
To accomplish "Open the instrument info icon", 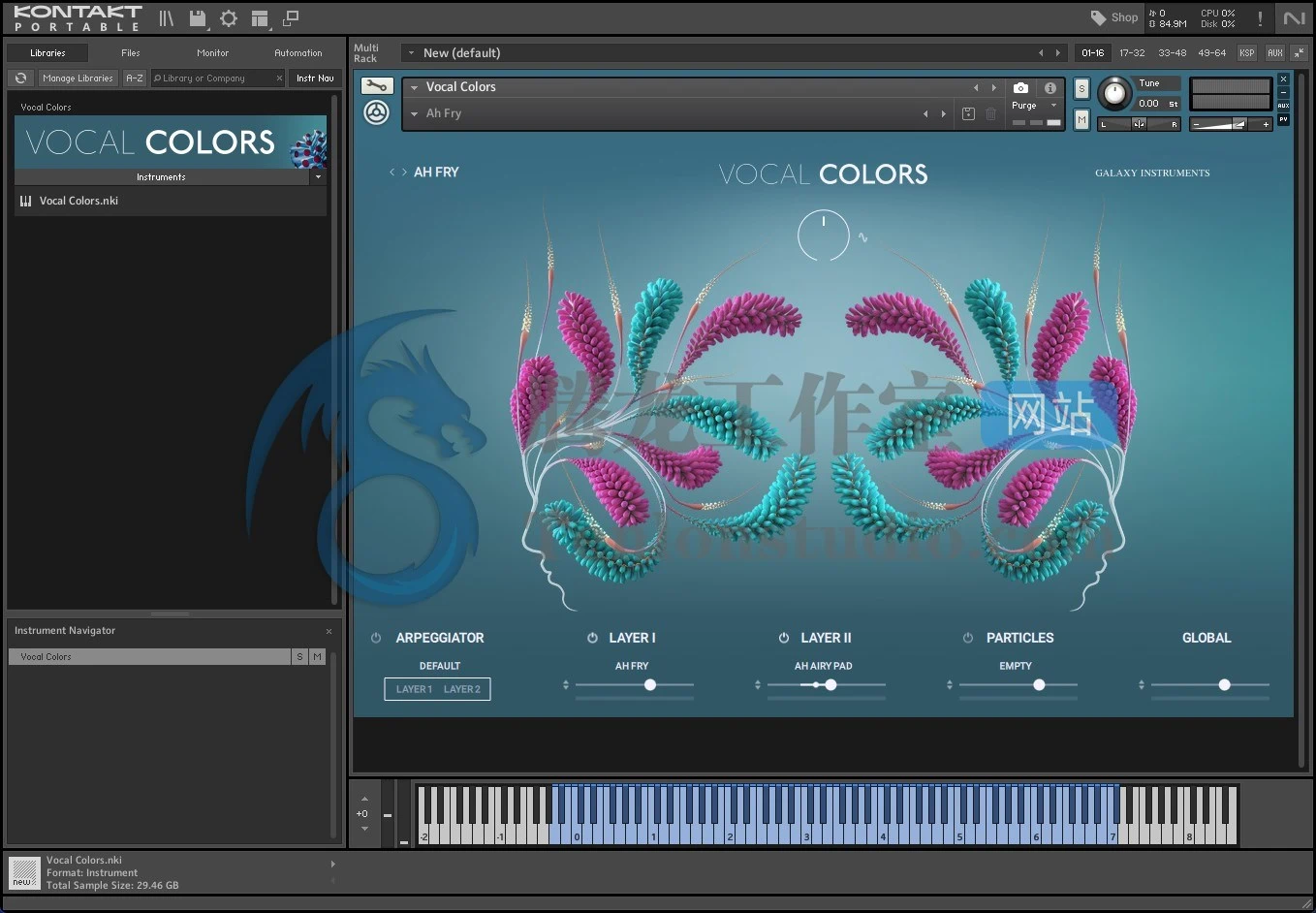I will (x=1050, y=87).
